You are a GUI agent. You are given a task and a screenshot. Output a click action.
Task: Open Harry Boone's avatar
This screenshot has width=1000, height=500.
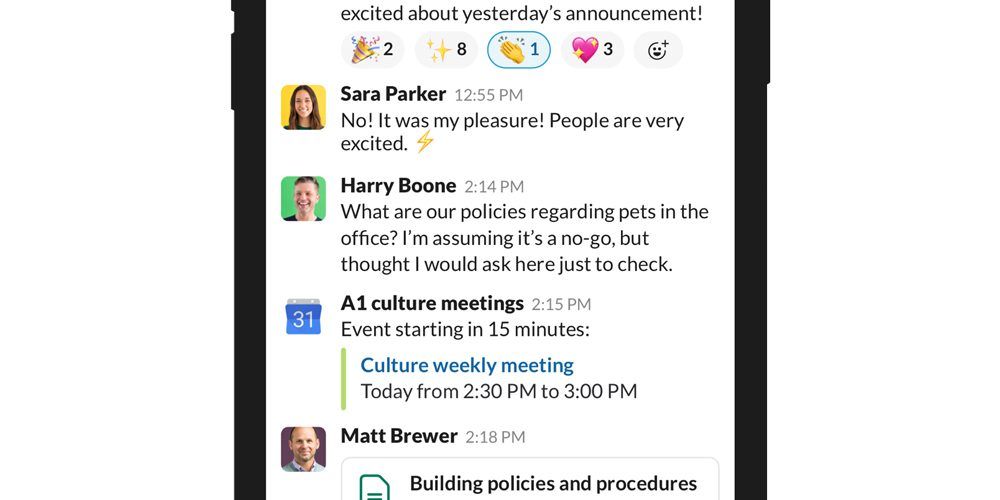tap(304, 198)
